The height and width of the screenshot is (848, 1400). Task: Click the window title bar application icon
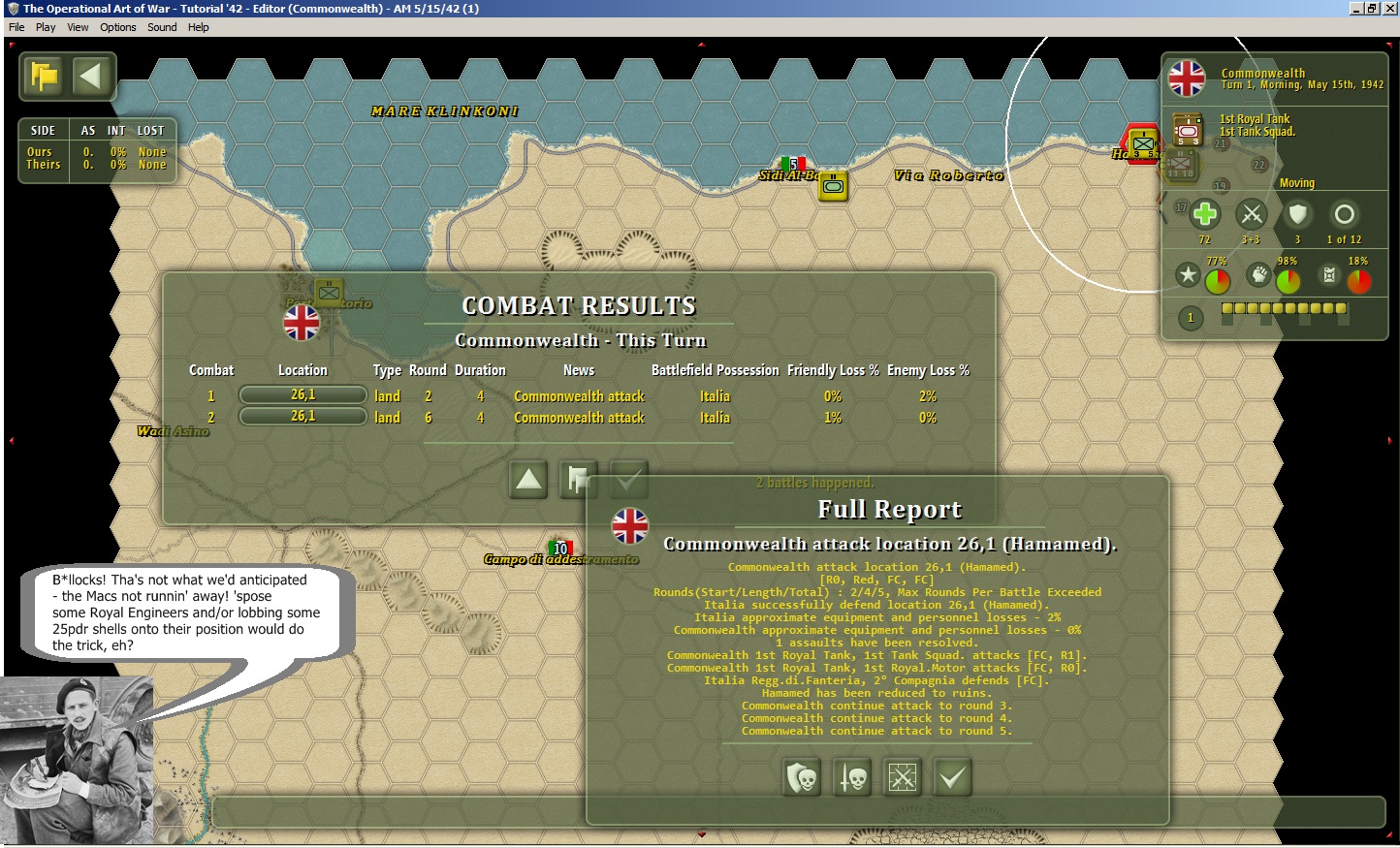(13, 9)
